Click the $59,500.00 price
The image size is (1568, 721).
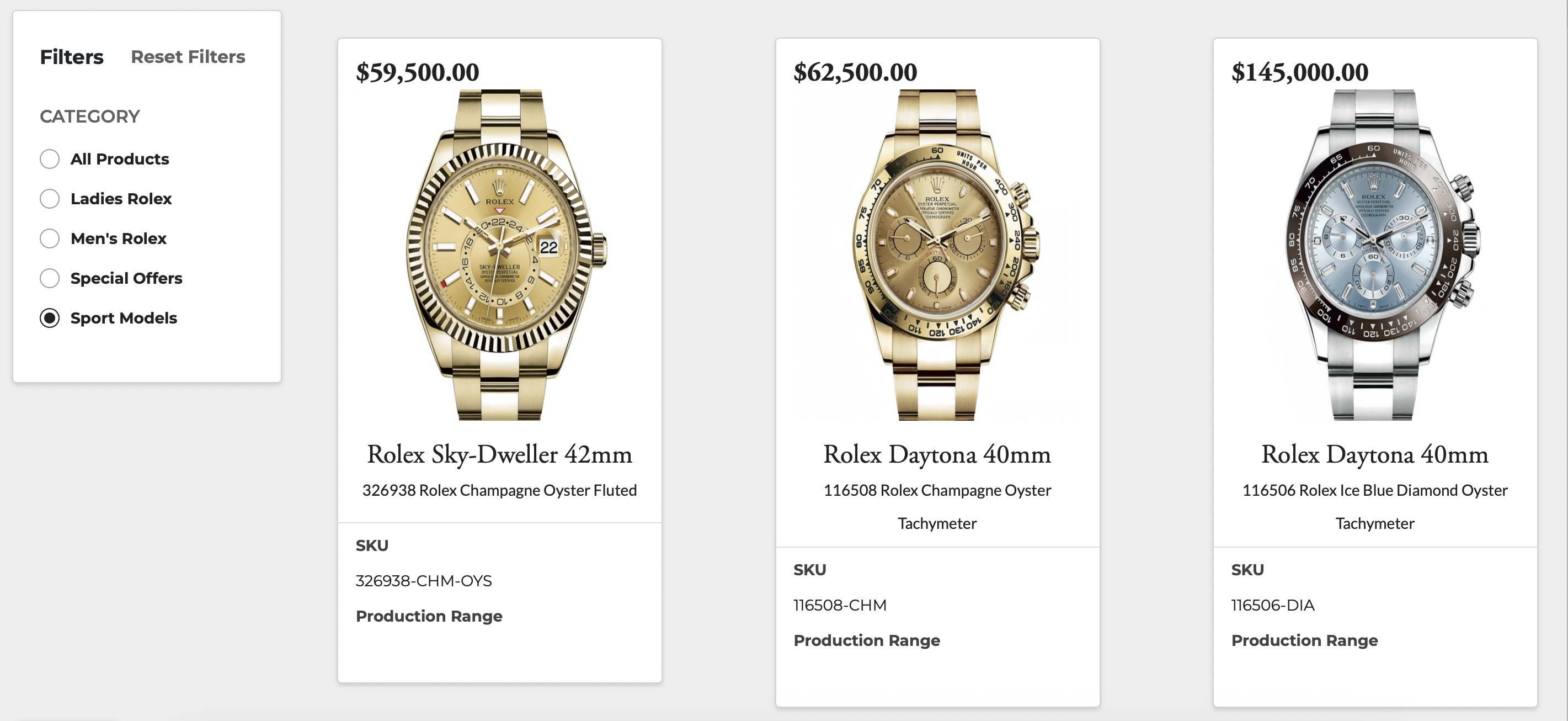pos(418,72)
